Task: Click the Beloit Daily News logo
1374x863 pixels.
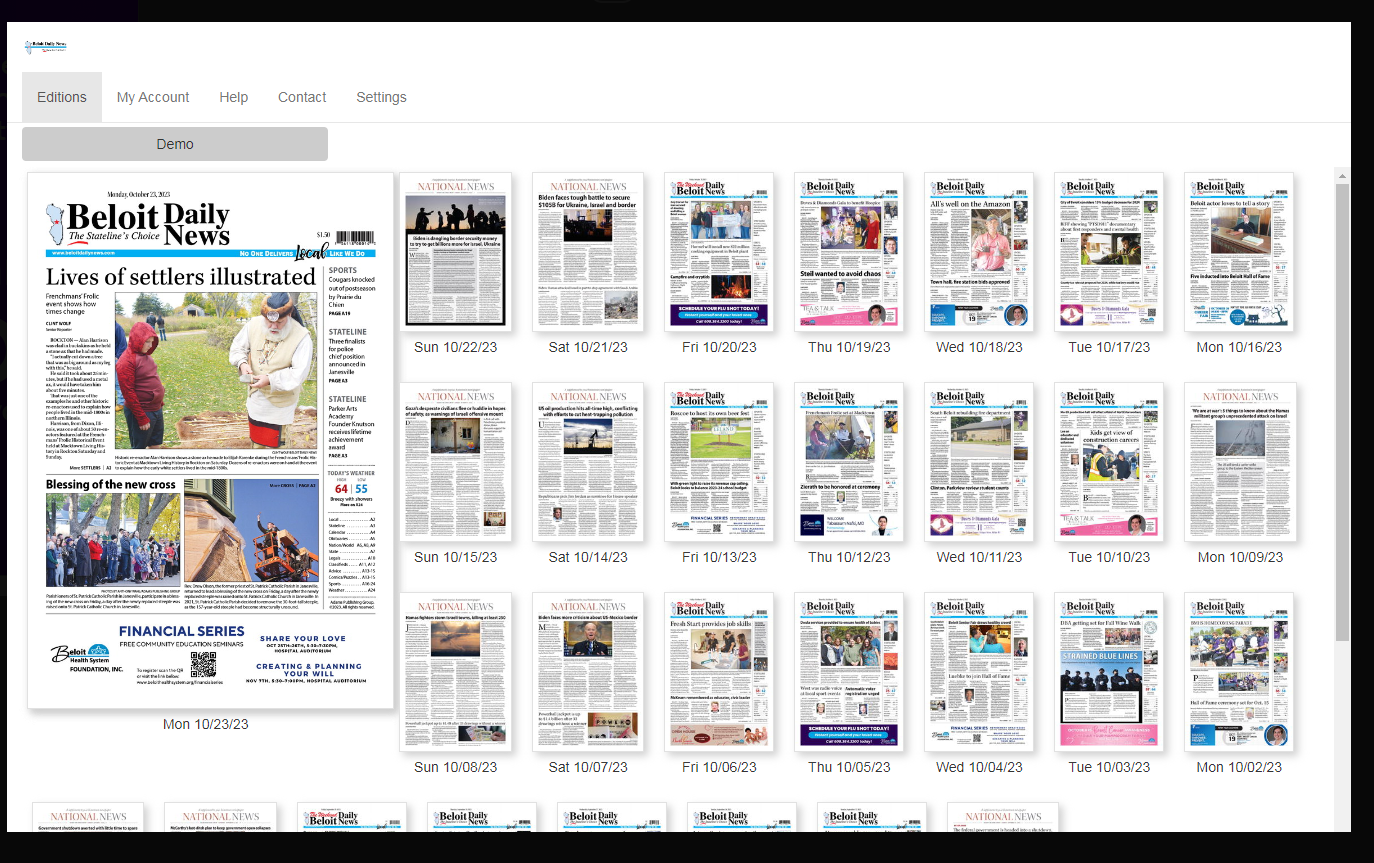Action: click(45, 46)
